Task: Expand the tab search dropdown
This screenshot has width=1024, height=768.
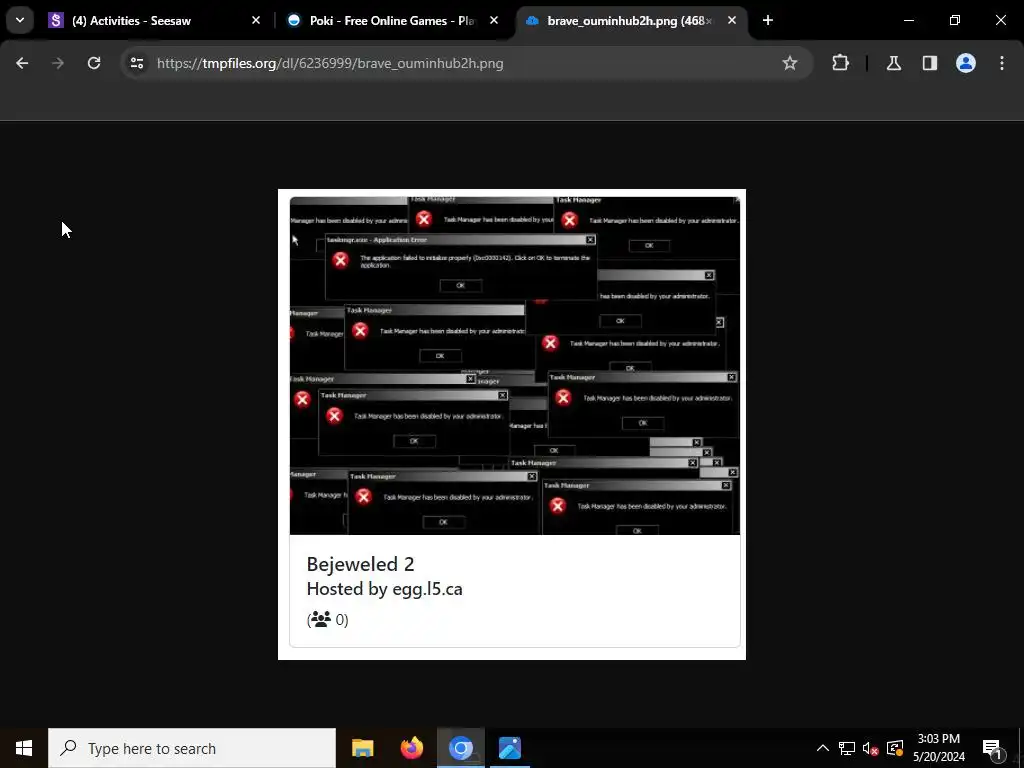Action: tap(20, 20)
